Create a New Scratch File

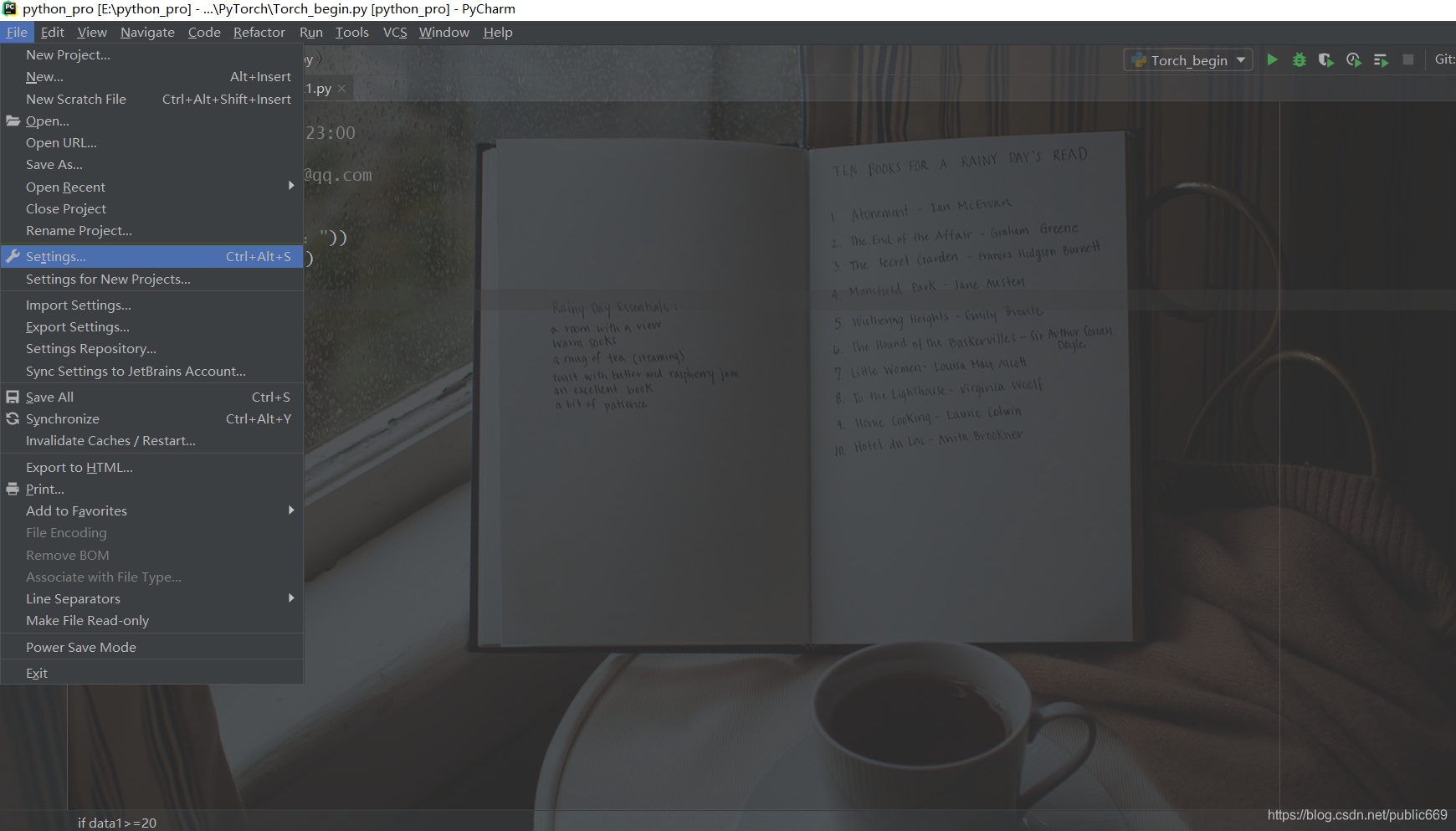point(151,99)
